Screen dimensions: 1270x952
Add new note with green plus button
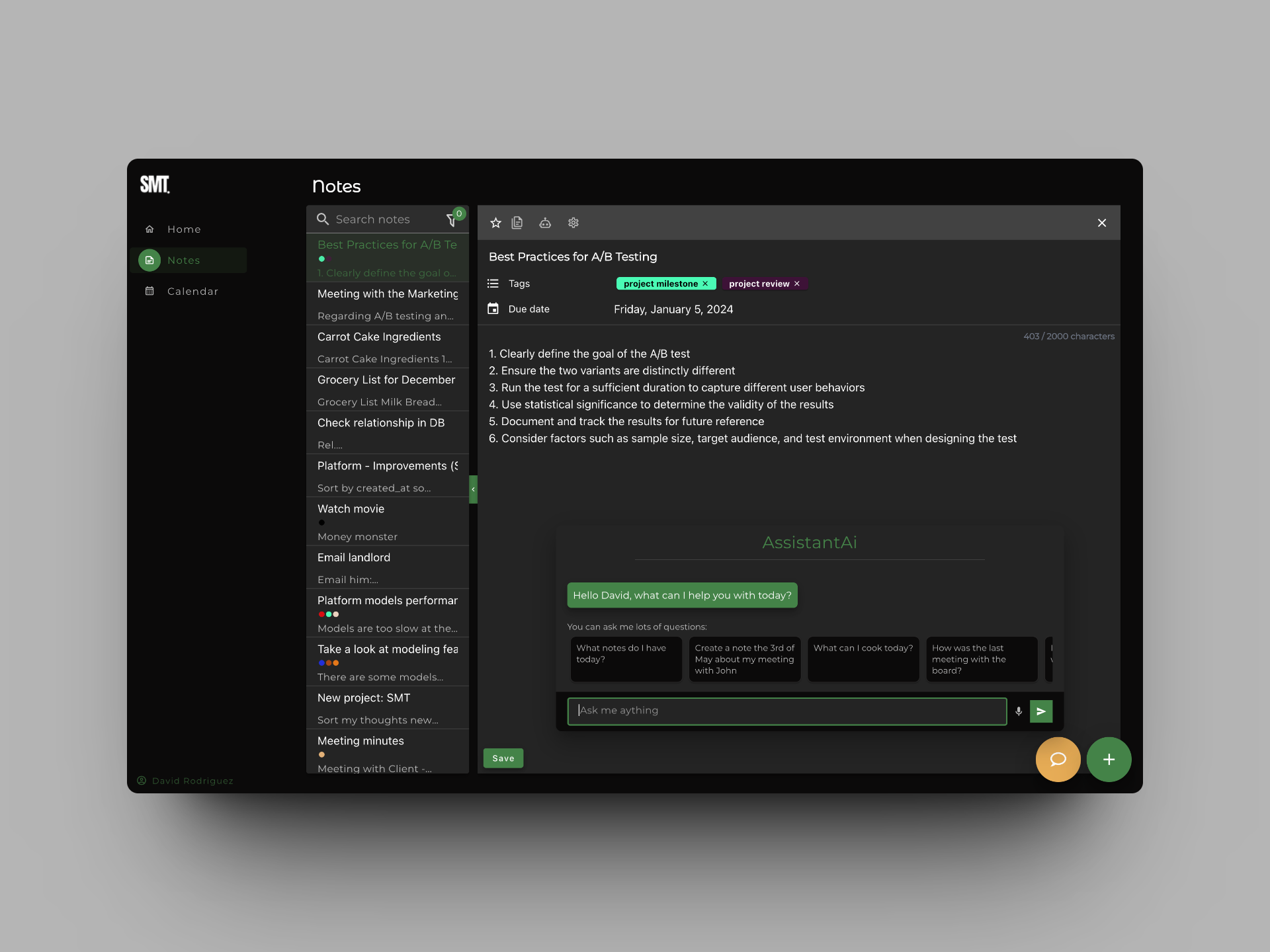(1109, 759)
